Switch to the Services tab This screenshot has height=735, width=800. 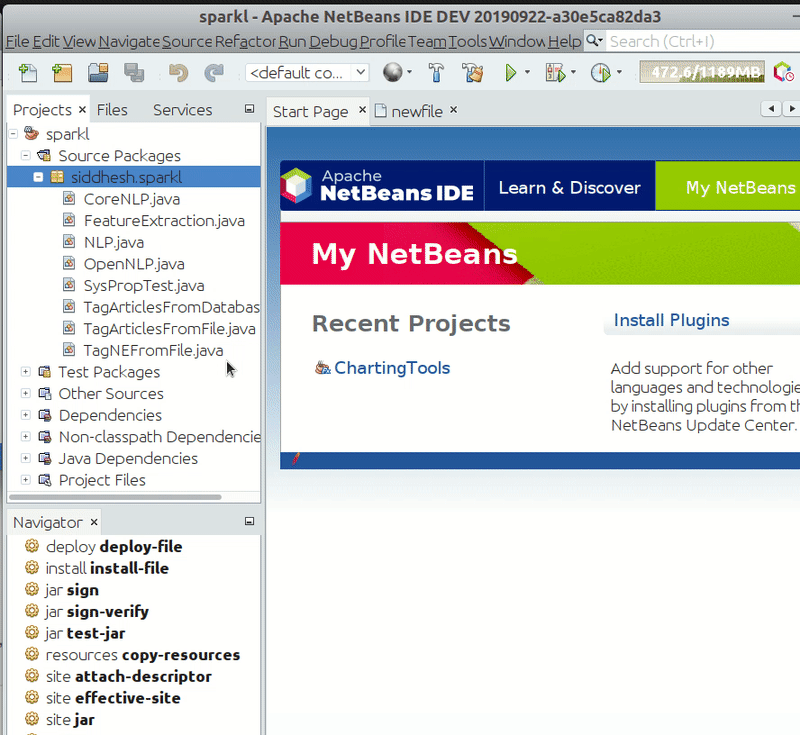pos(183,110)
